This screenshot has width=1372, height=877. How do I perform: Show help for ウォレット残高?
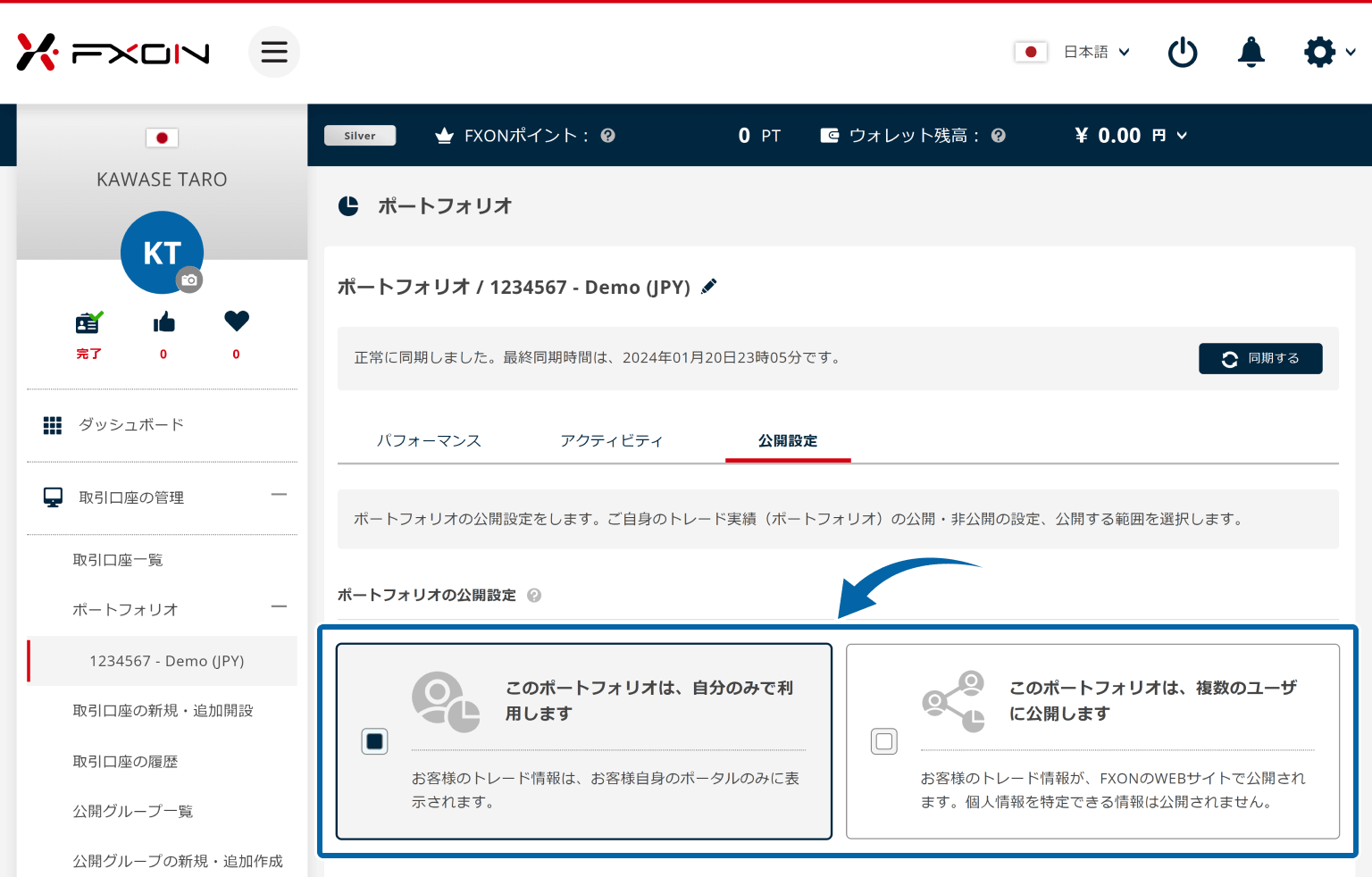tap(999, 136)
